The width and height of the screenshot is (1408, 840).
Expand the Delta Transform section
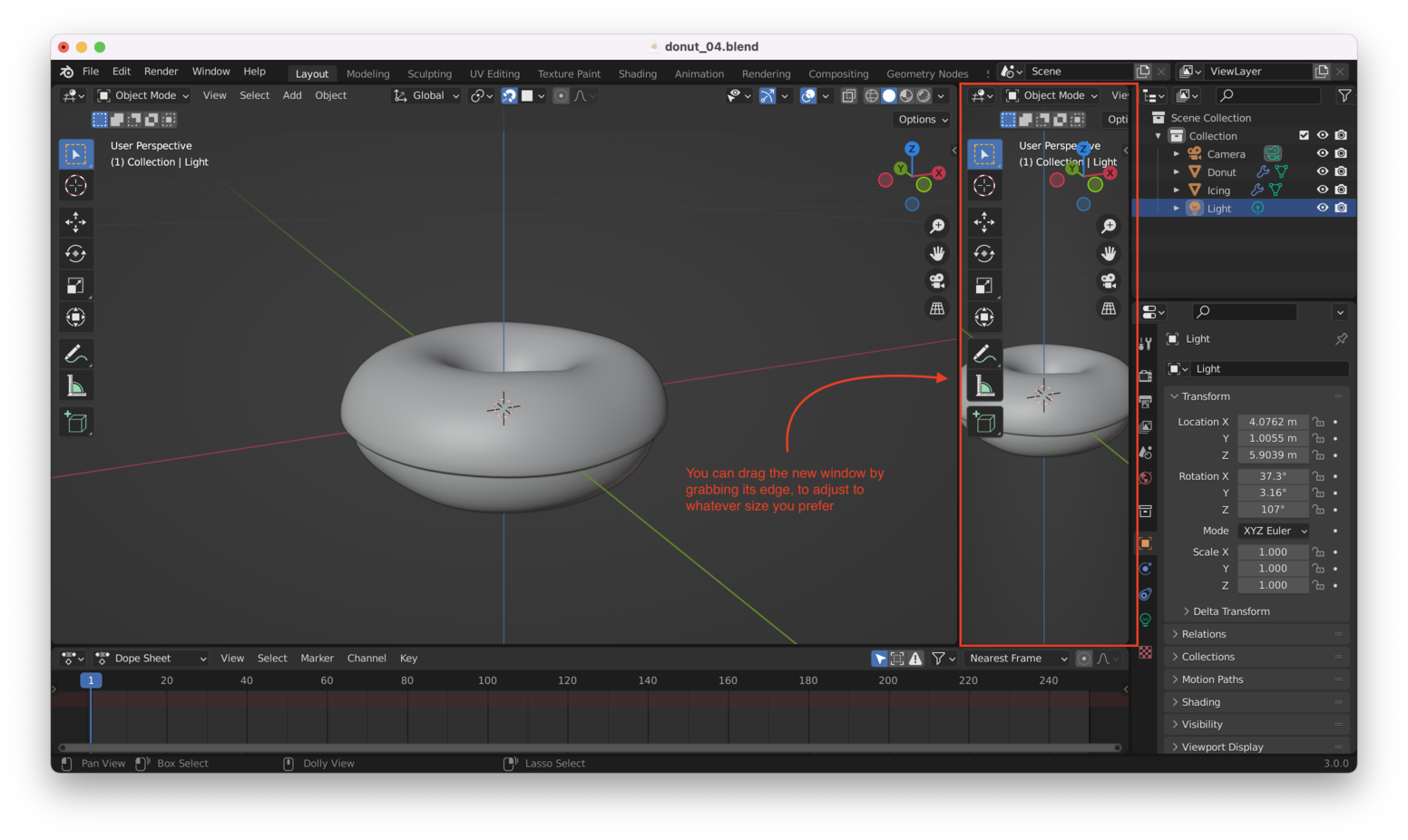tap(1230, 611)
